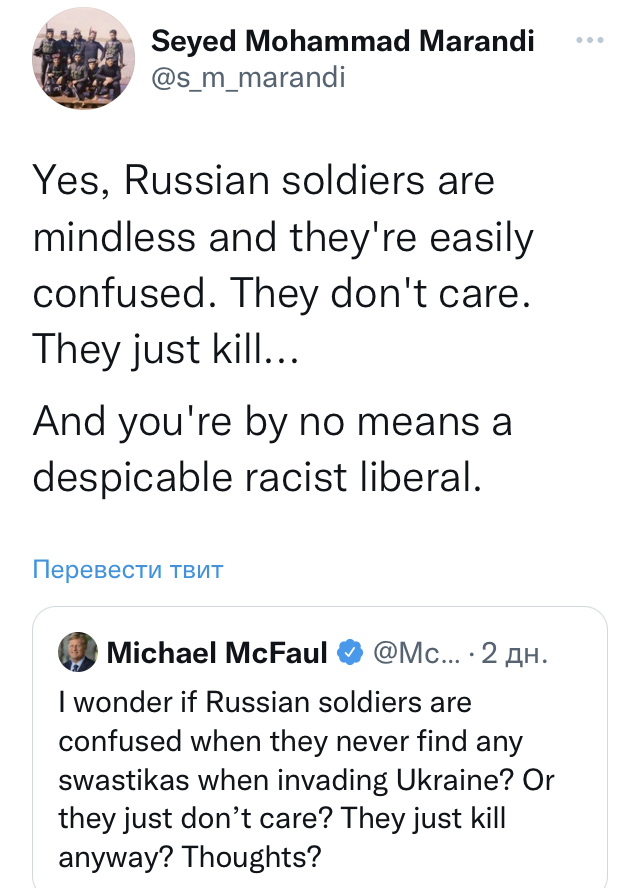
Task: Click the blue verified badge beside McFaul
Action: pyautogui.click(x=349, y=653)
